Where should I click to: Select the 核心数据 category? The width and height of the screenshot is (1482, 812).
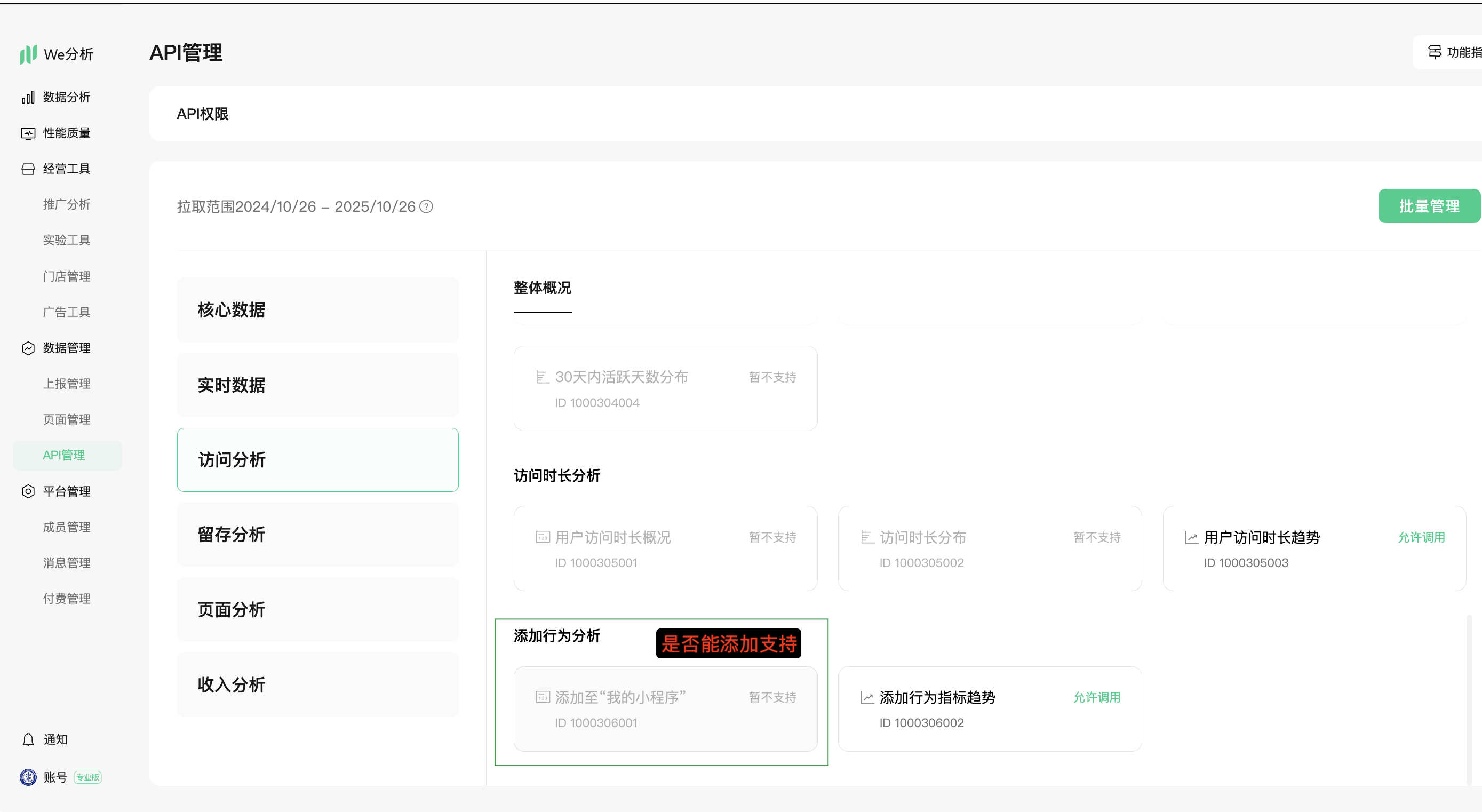point(317,310)
